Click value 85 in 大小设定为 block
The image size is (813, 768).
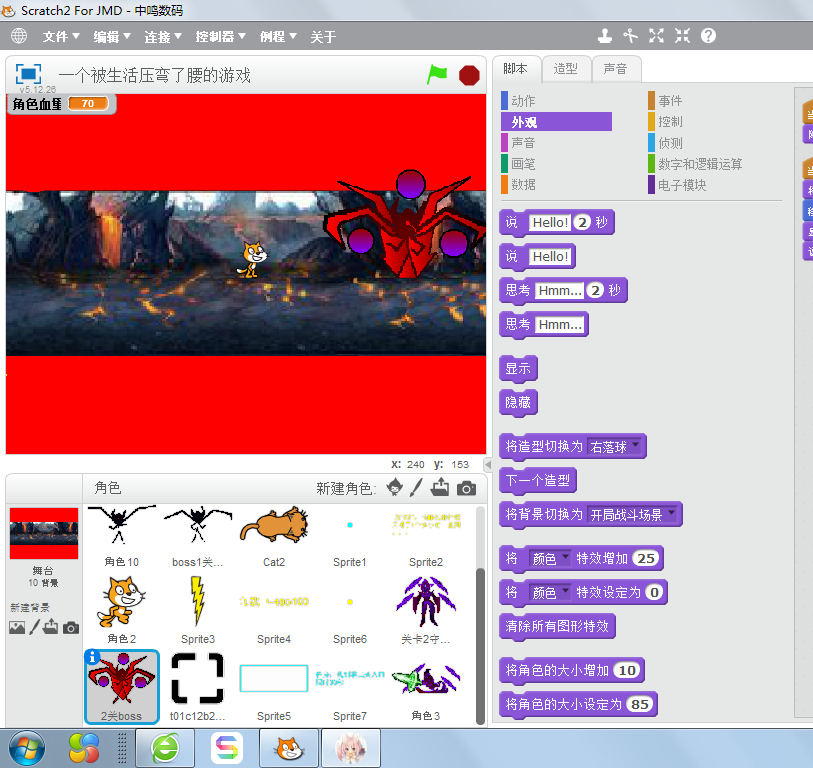pos(640,704)
